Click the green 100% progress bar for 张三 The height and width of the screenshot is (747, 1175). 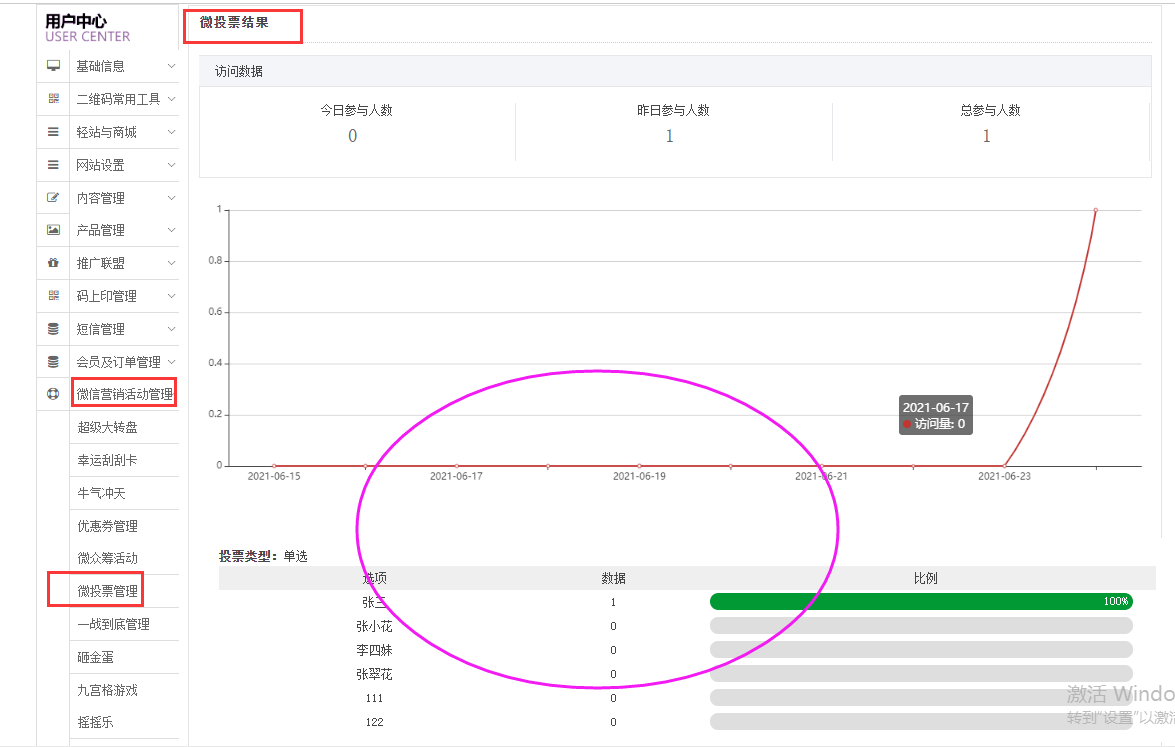pos(920,602)
